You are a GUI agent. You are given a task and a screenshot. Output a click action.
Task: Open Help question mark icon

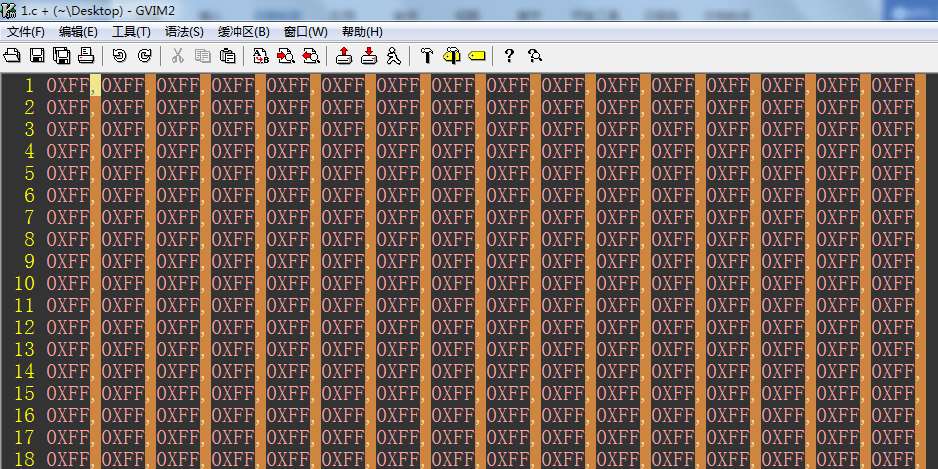tap(509, 56)
